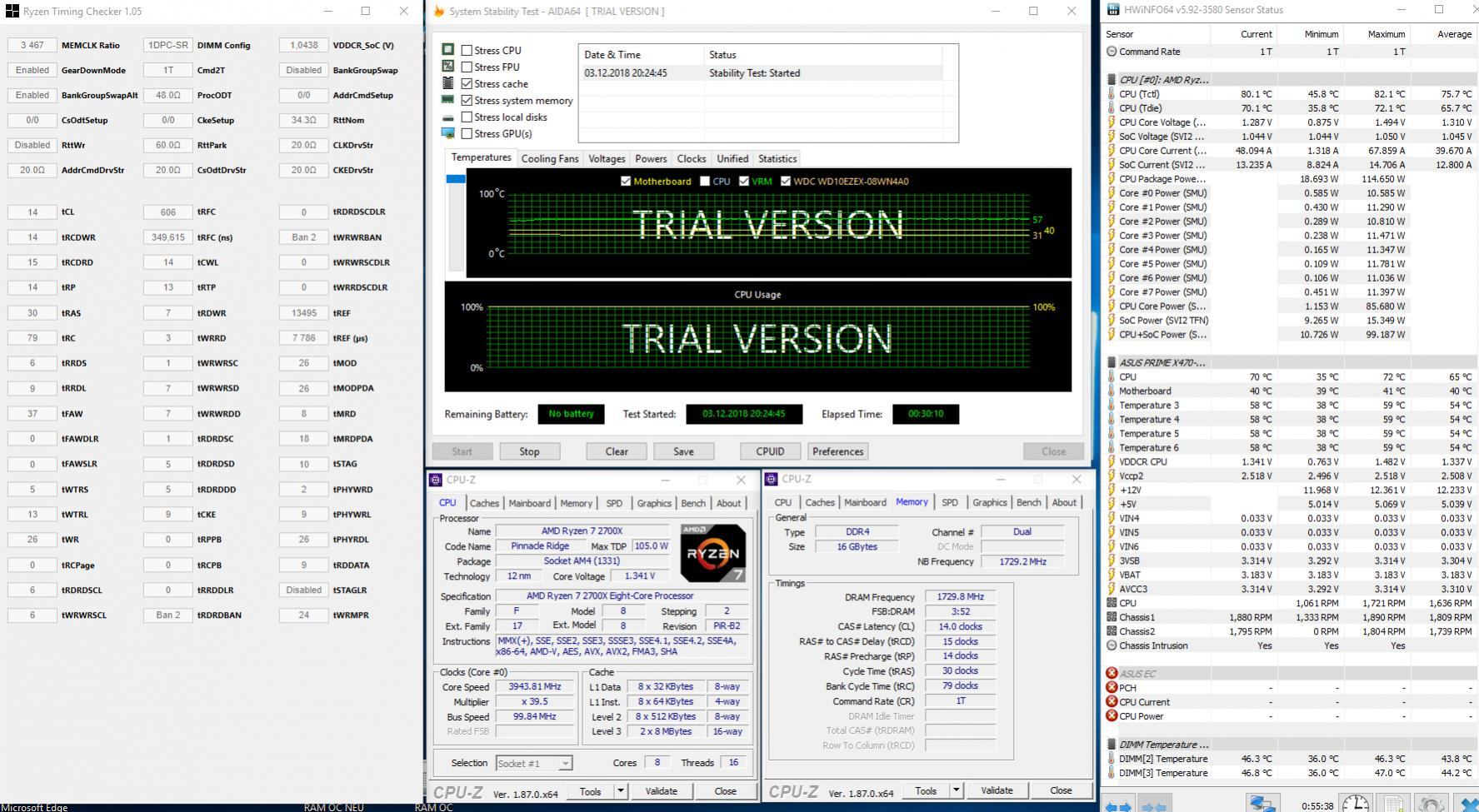The width and height of the screenshot is (1479, 812).
Task: Toggle WDC WD10EZEX graph checkbox
Action: coord(785,181)
